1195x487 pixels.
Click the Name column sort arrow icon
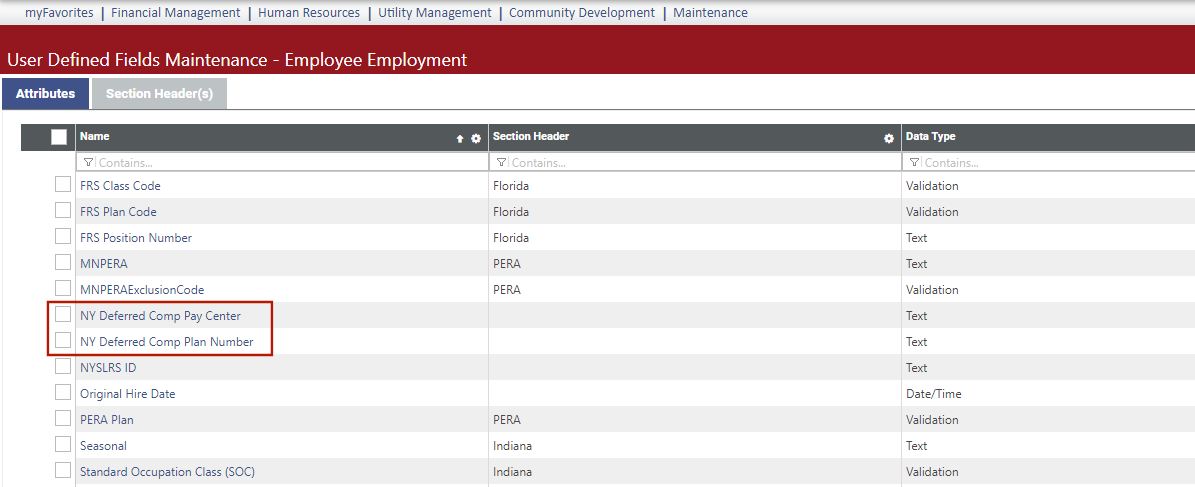[x=460, y=139]
